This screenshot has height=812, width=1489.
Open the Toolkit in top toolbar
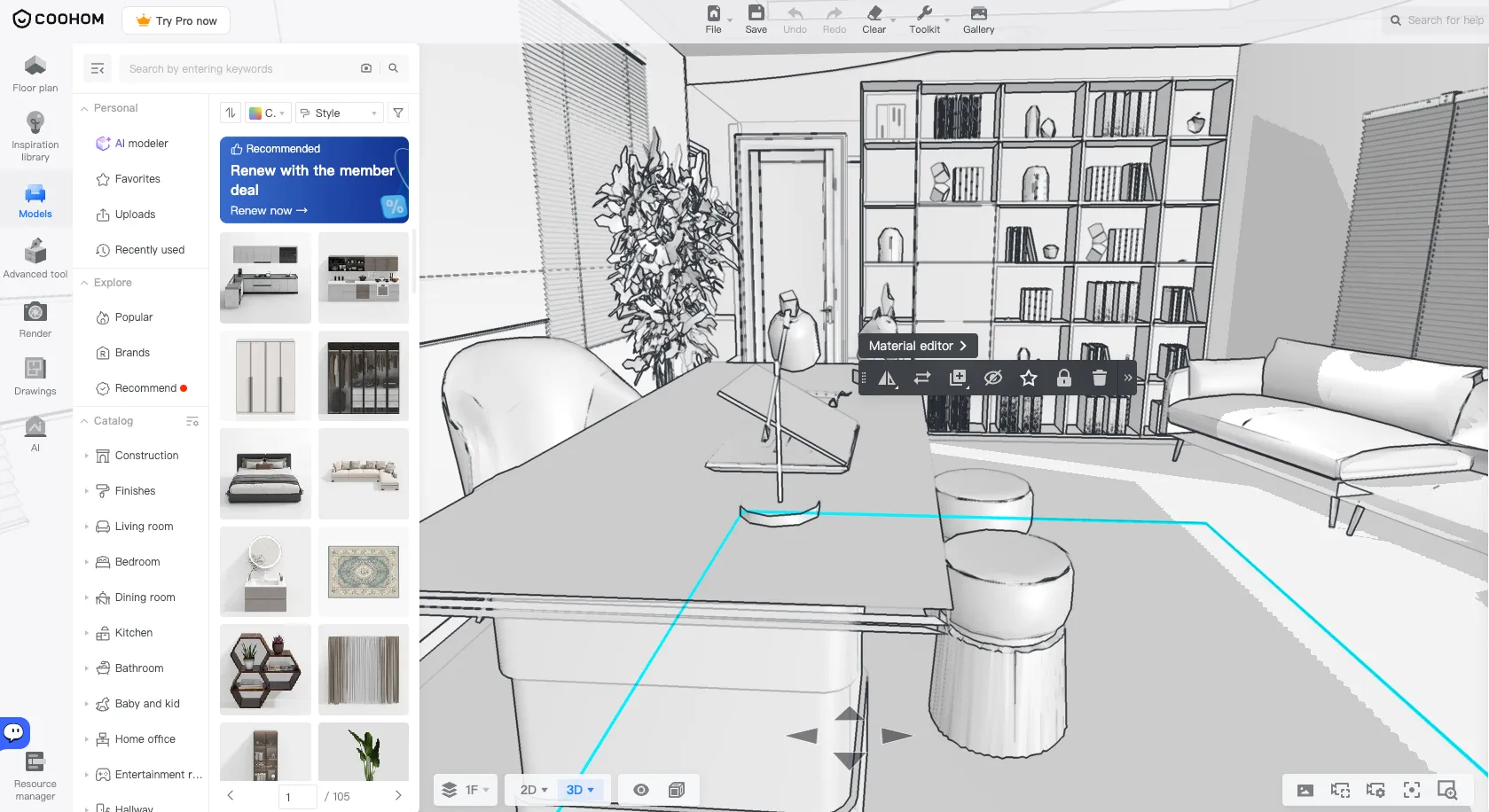tap(925, 20)
